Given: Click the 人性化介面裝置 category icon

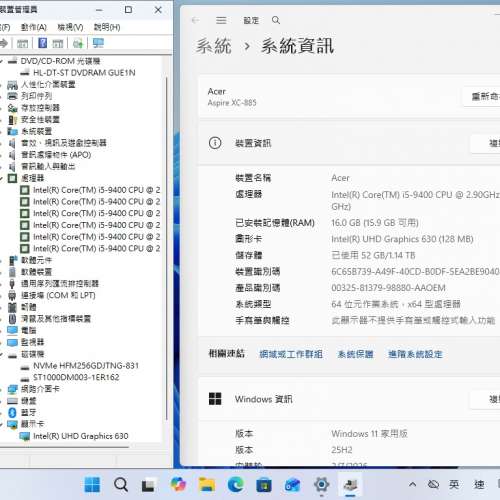Looking at the screenshot, I should click(12, 85).
